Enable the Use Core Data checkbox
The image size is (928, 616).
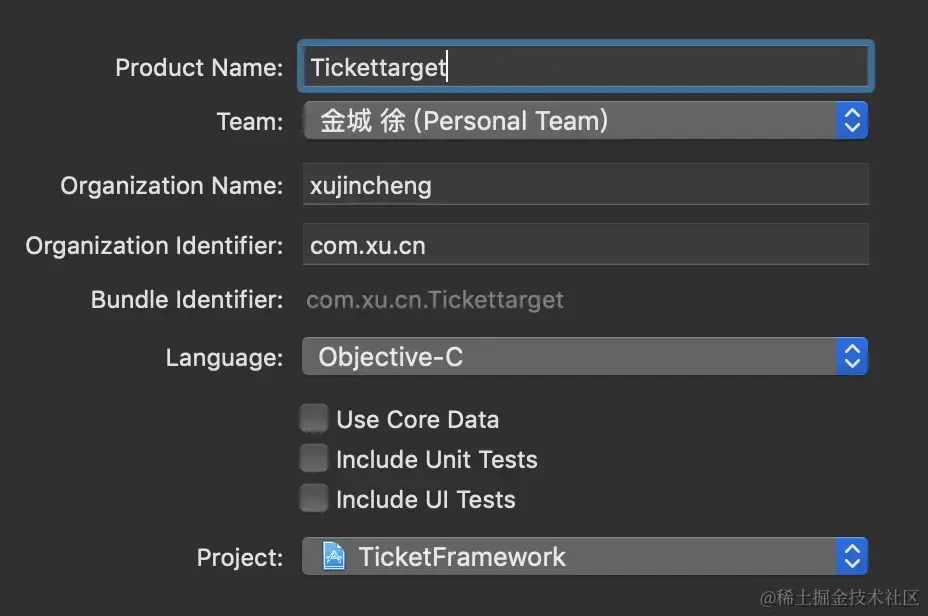(314, 418)
